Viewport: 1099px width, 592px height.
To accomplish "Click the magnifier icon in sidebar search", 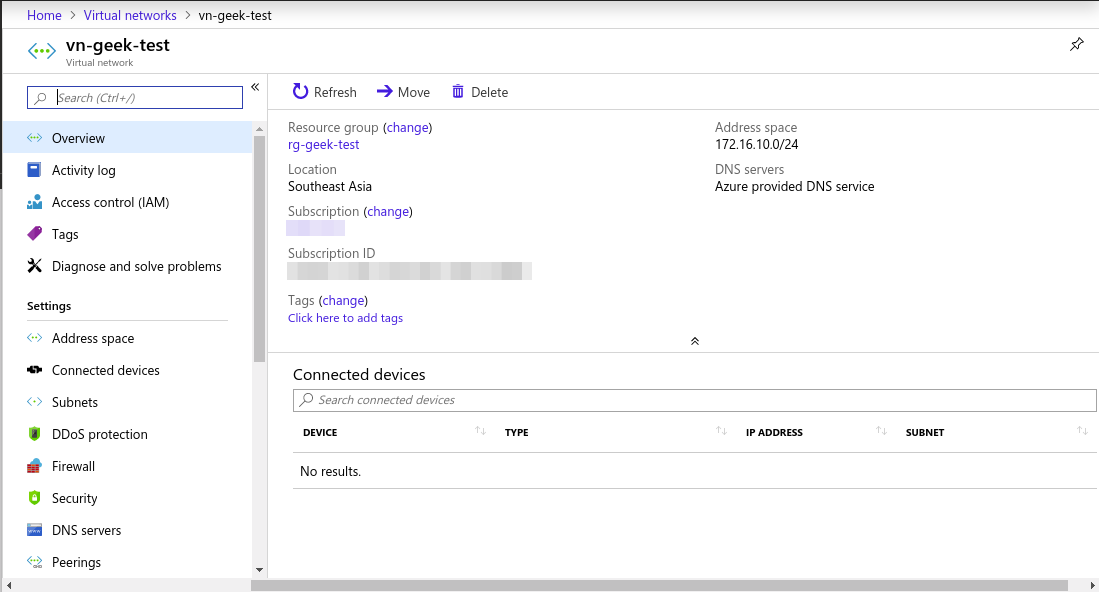I will 41,98.
